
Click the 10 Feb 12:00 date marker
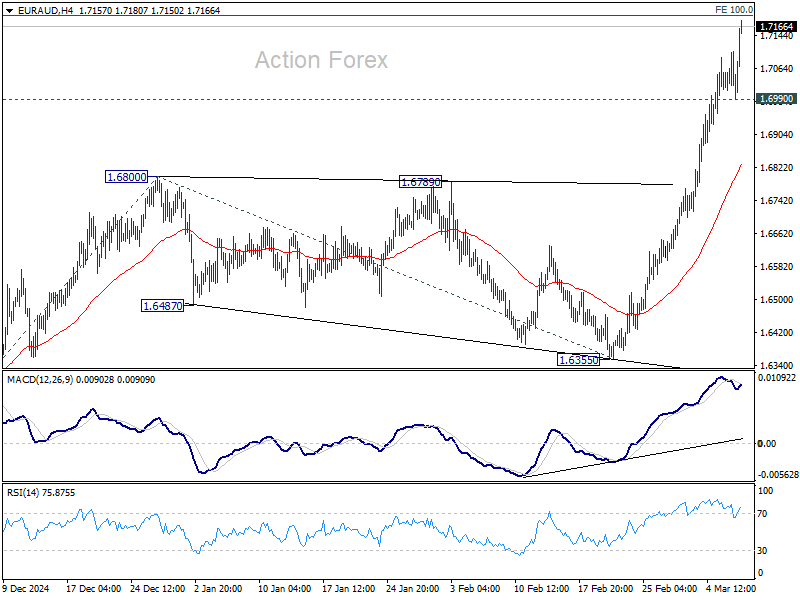tap(541, 588)
